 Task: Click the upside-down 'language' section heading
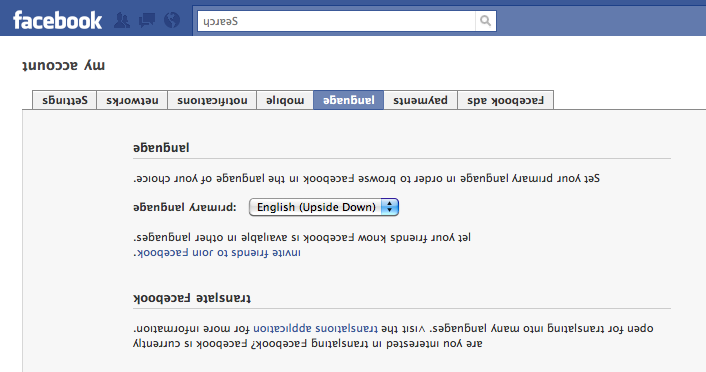pyautogui.click(x=161, y=148)
